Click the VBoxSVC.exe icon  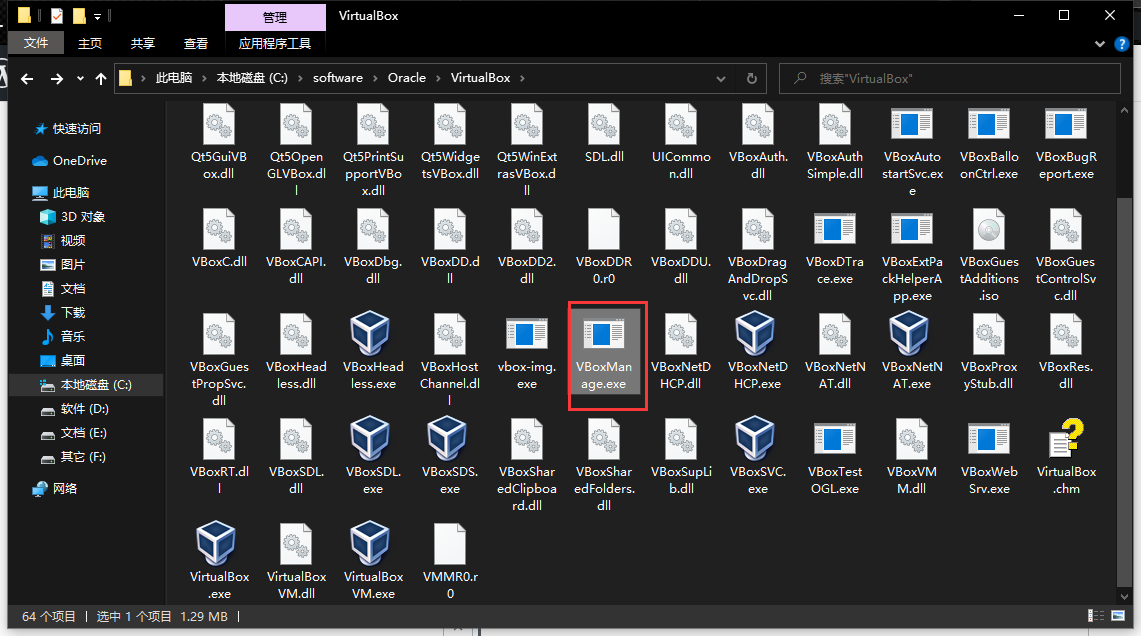[x=757, y=440]
